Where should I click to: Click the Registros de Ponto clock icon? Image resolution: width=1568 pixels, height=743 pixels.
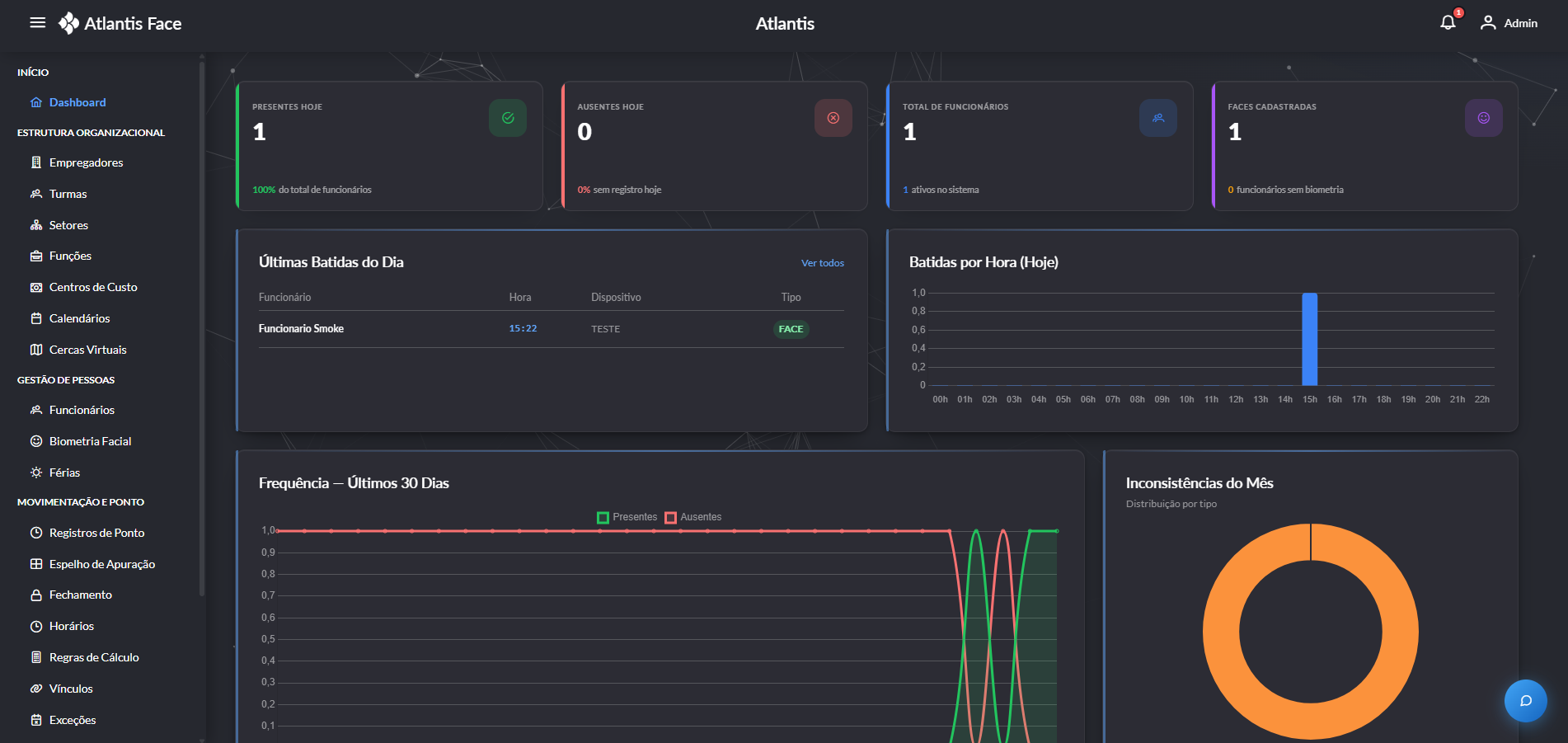coord(36,533)
